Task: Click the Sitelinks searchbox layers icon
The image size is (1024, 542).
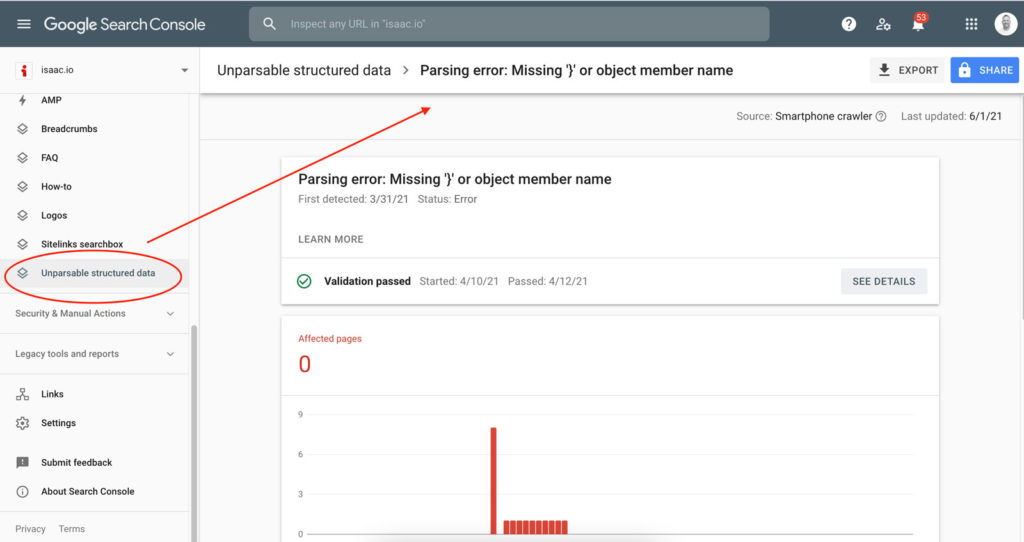Action: (x=22, y=244)
